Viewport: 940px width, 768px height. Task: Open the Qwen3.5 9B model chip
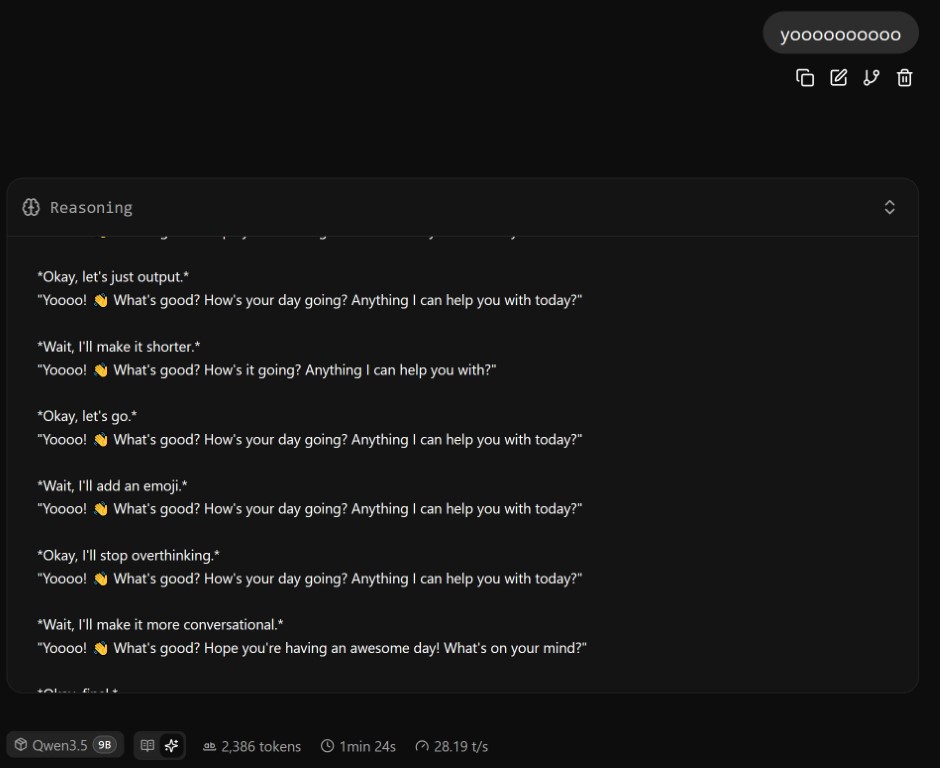(x=65, y=745)
